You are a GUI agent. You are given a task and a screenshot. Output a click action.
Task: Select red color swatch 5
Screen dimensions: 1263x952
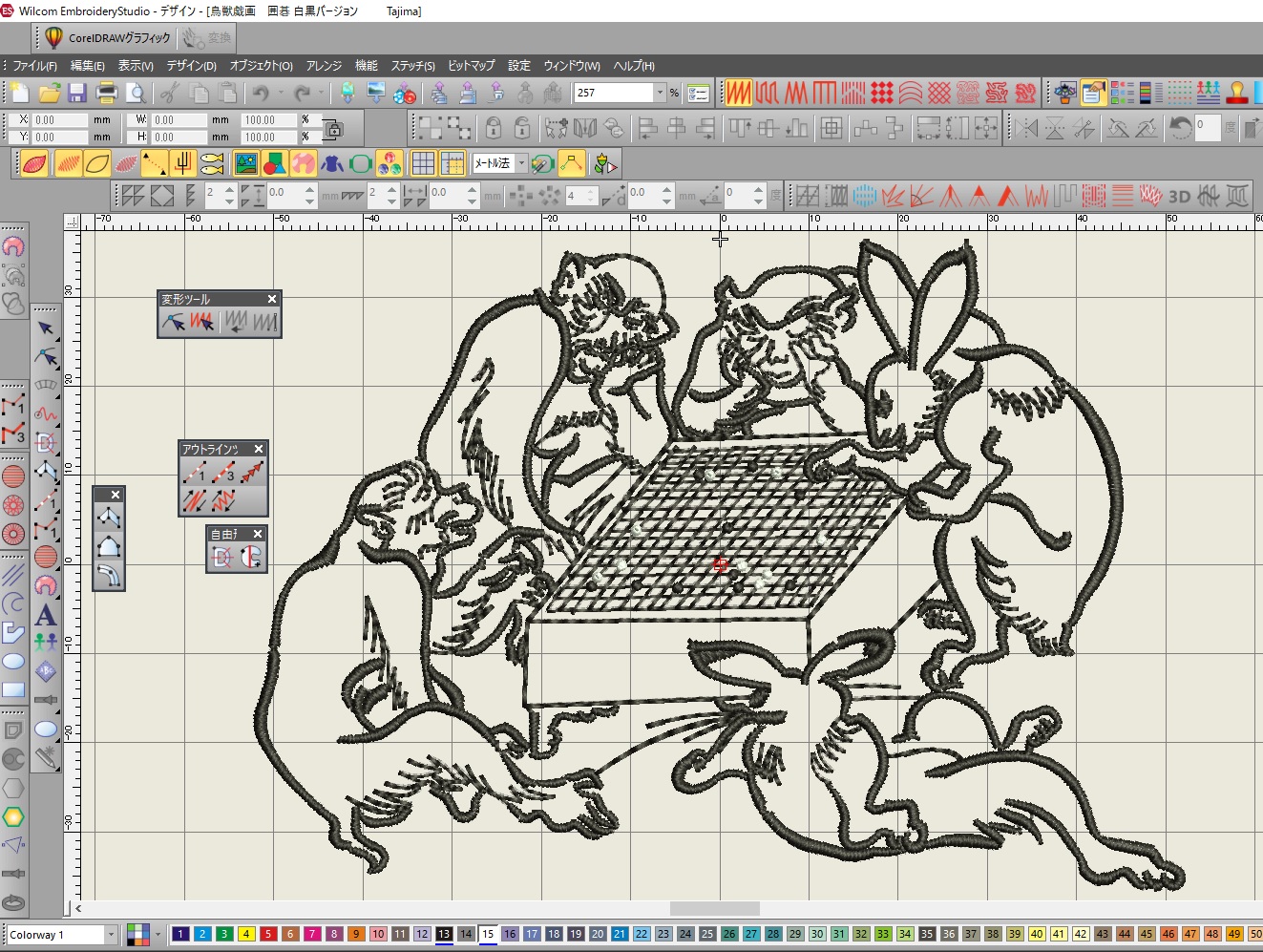point(268,934)
